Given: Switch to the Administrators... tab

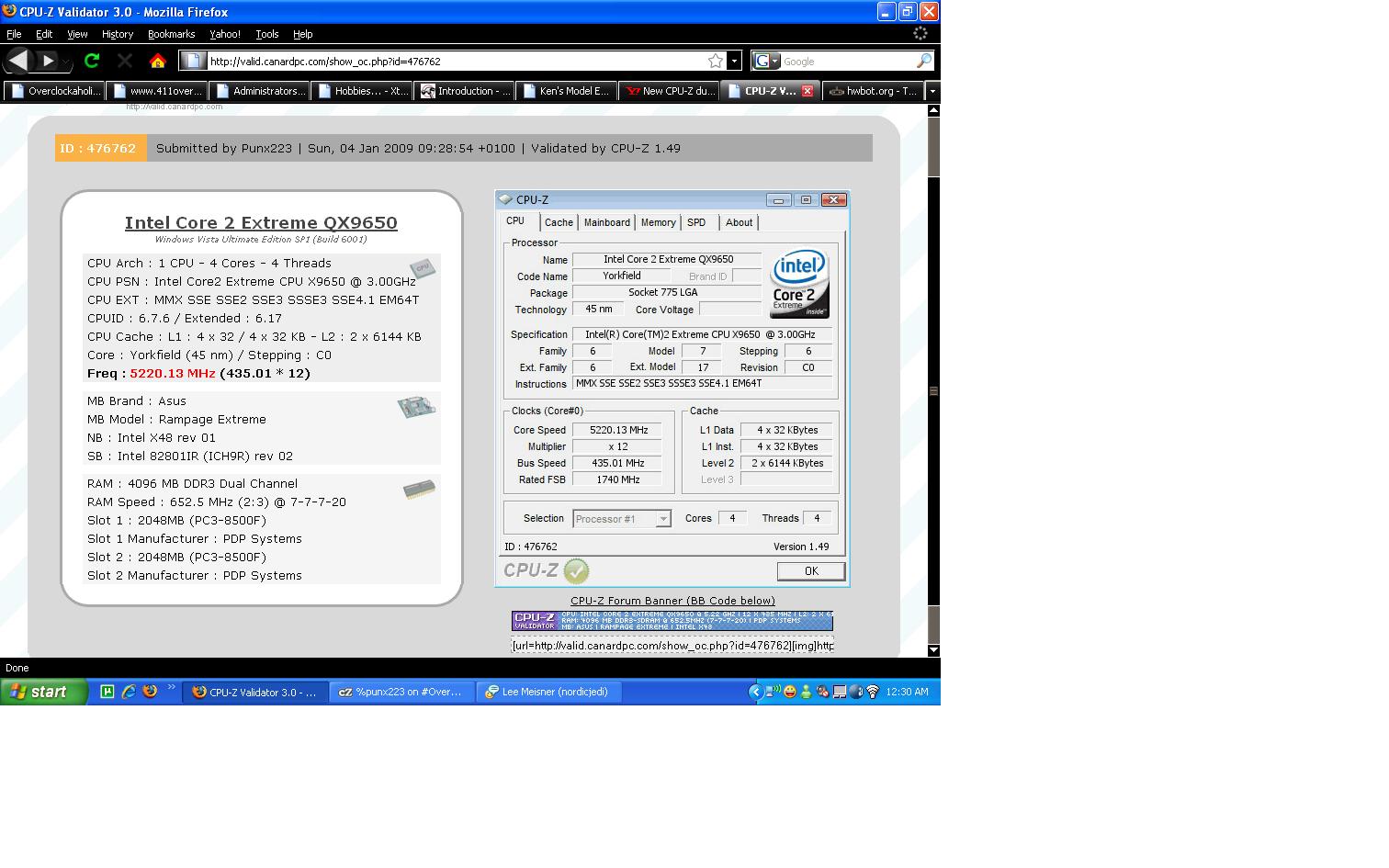Looking at the screenshot, I should click(260, 91).
